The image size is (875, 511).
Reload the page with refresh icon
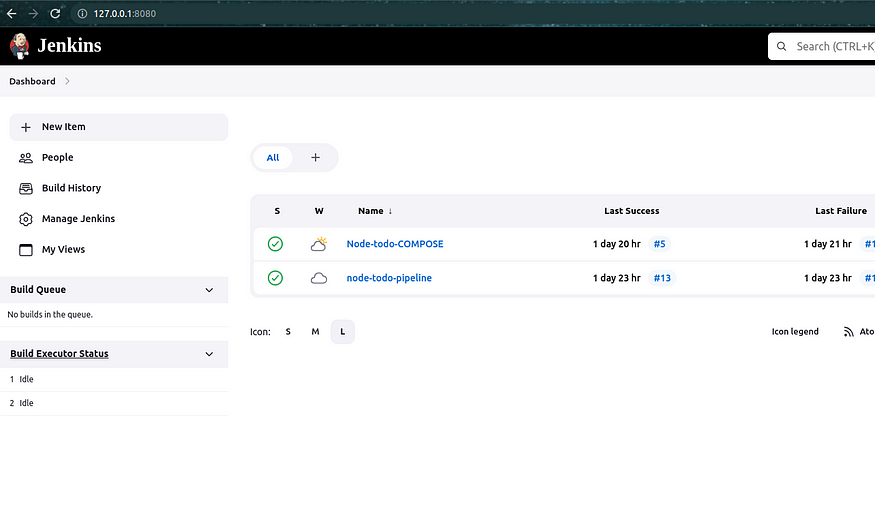click(x=55, y=13)
